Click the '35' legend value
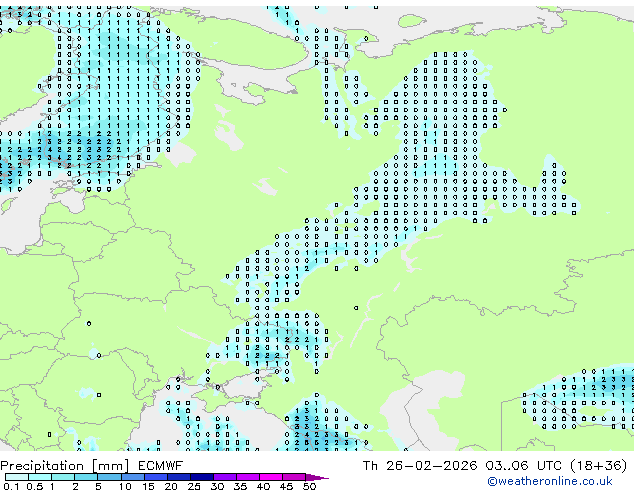This screenshot has width=634, height=490. [x=240, y=486]
